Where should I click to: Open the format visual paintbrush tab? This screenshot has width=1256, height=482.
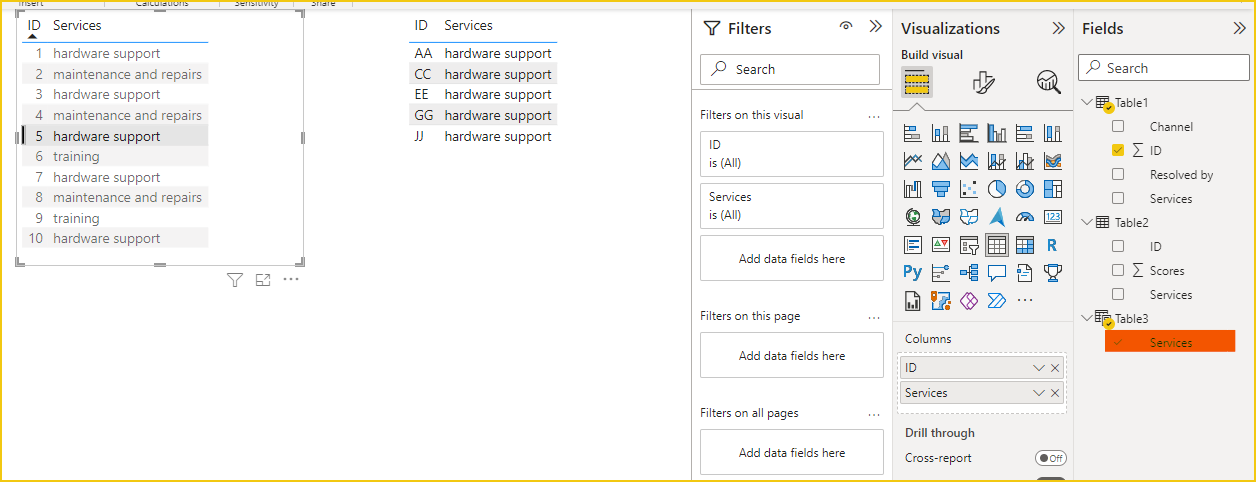click(983, 82)
